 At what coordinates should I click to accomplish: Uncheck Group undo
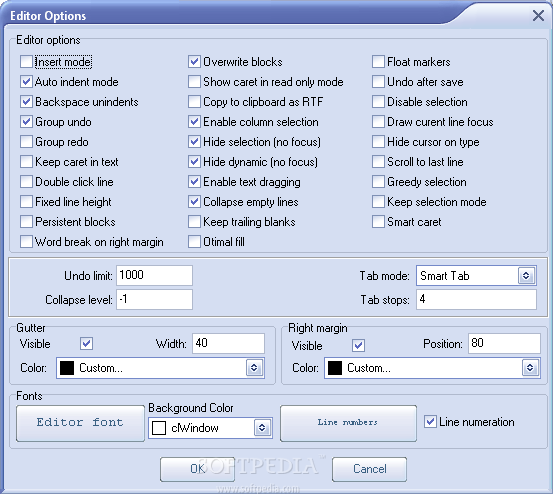(26, 122)
